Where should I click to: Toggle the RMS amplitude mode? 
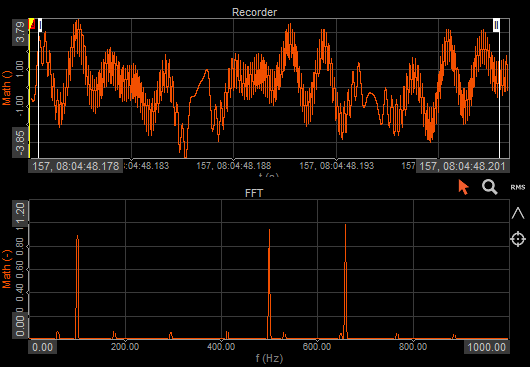518,187
